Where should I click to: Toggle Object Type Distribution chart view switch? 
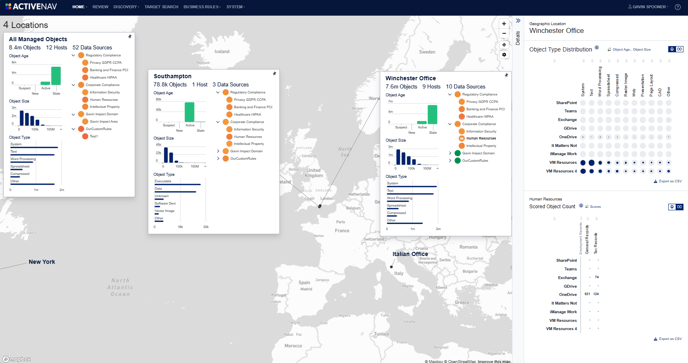tap(676, 49)
